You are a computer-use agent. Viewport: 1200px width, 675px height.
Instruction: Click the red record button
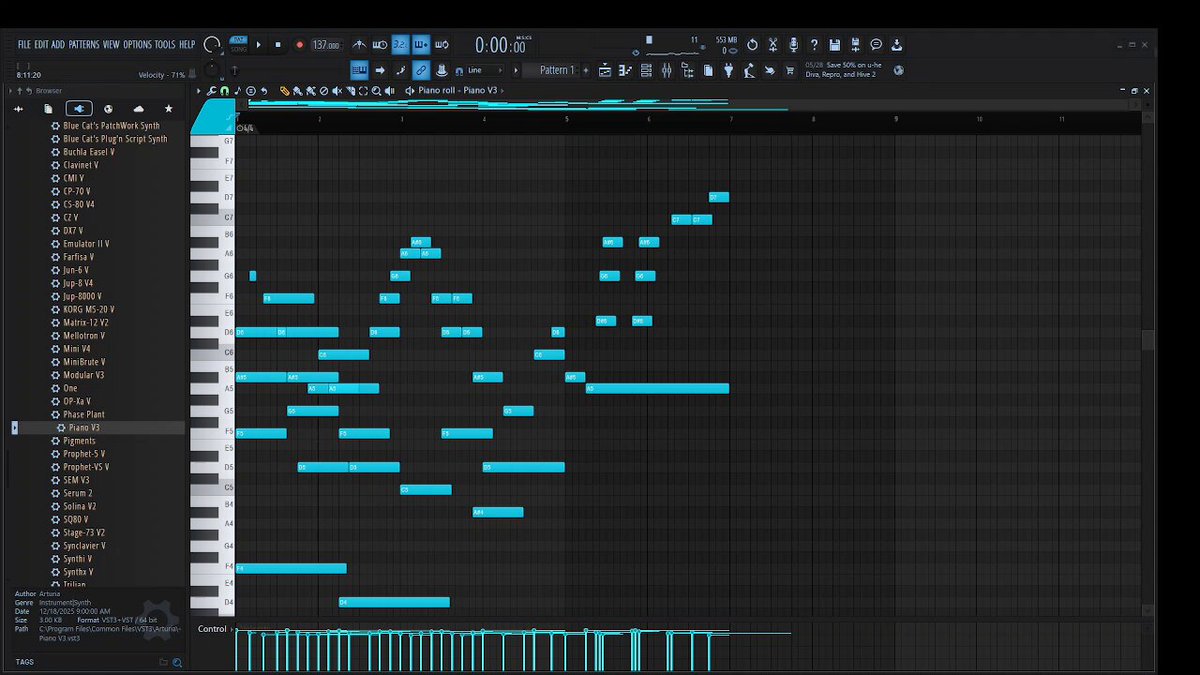[300, 45]
